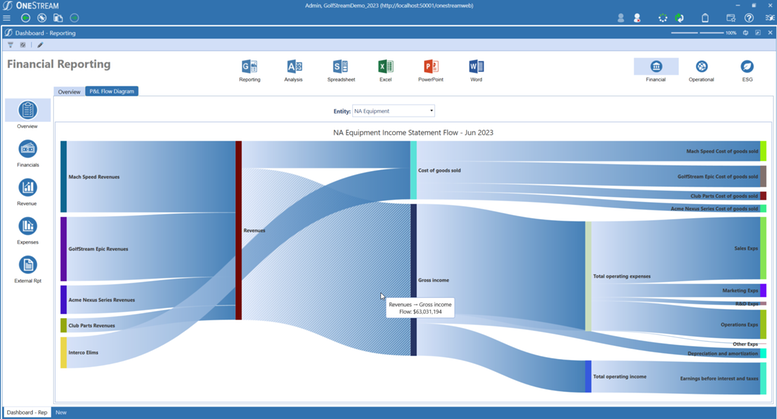Click the Sales Exps label

[746, 248]
